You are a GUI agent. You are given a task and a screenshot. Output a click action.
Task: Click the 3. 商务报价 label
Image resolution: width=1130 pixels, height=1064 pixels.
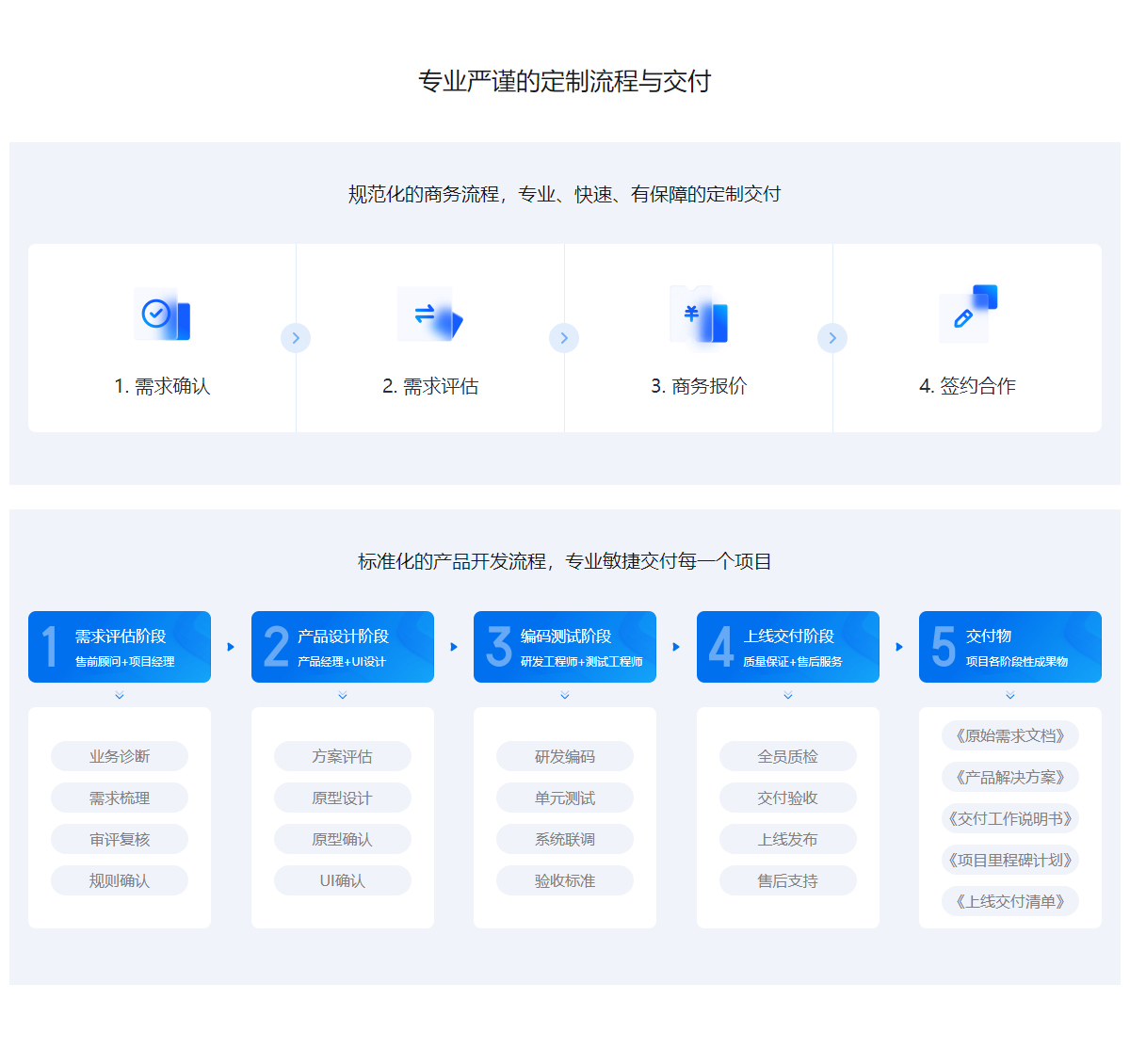point(699,386)
